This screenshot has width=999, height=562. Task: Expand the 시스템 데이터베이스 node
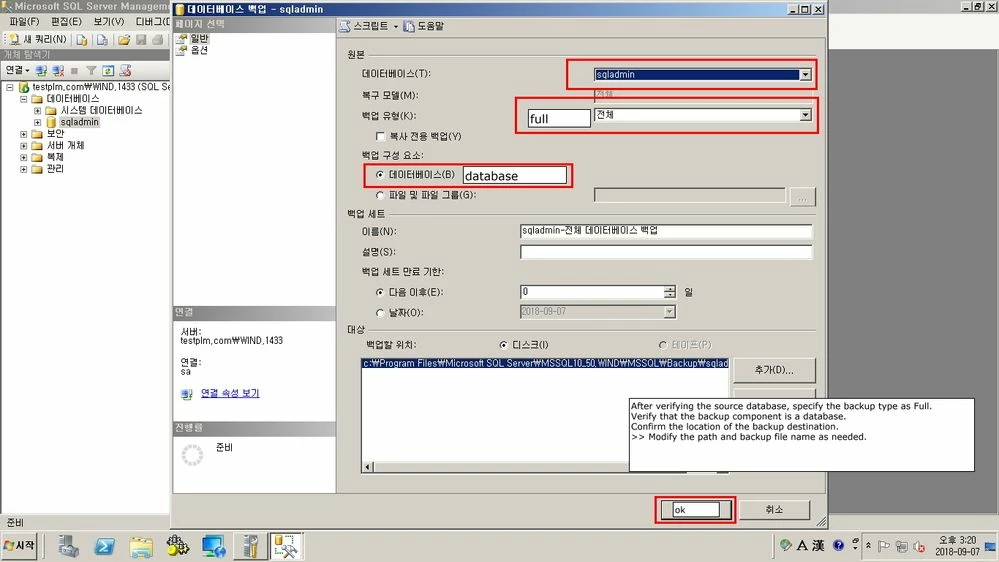point(38,110)
